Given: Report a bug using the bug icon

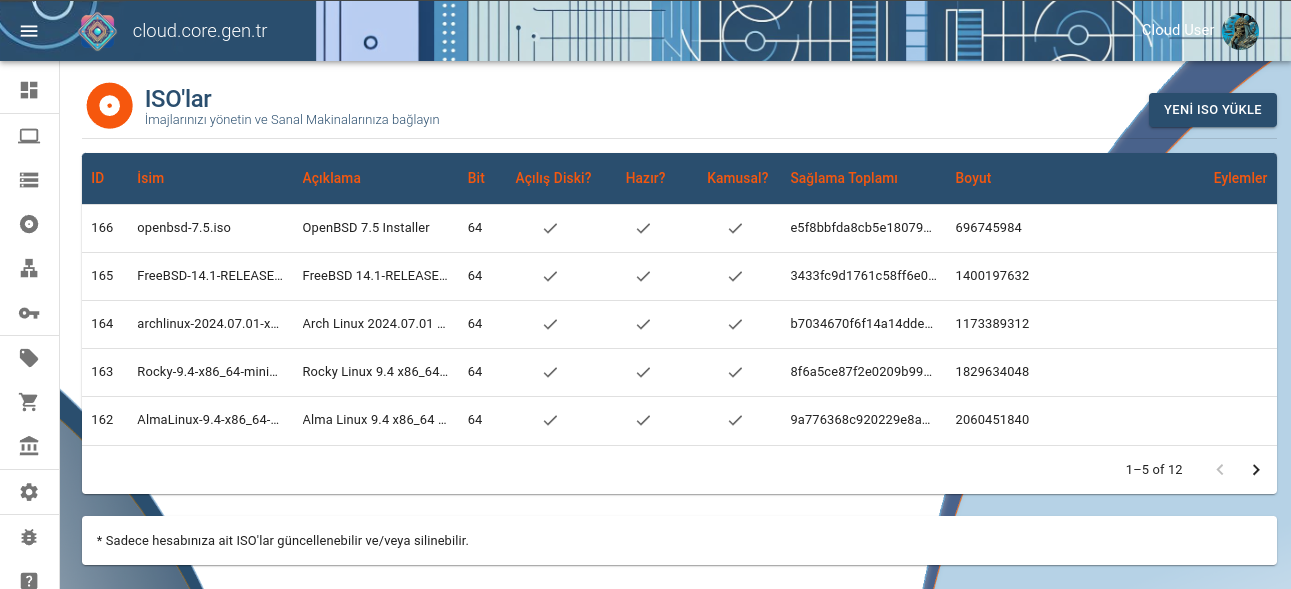Looking at the screenshot, I should click(29, 536).
